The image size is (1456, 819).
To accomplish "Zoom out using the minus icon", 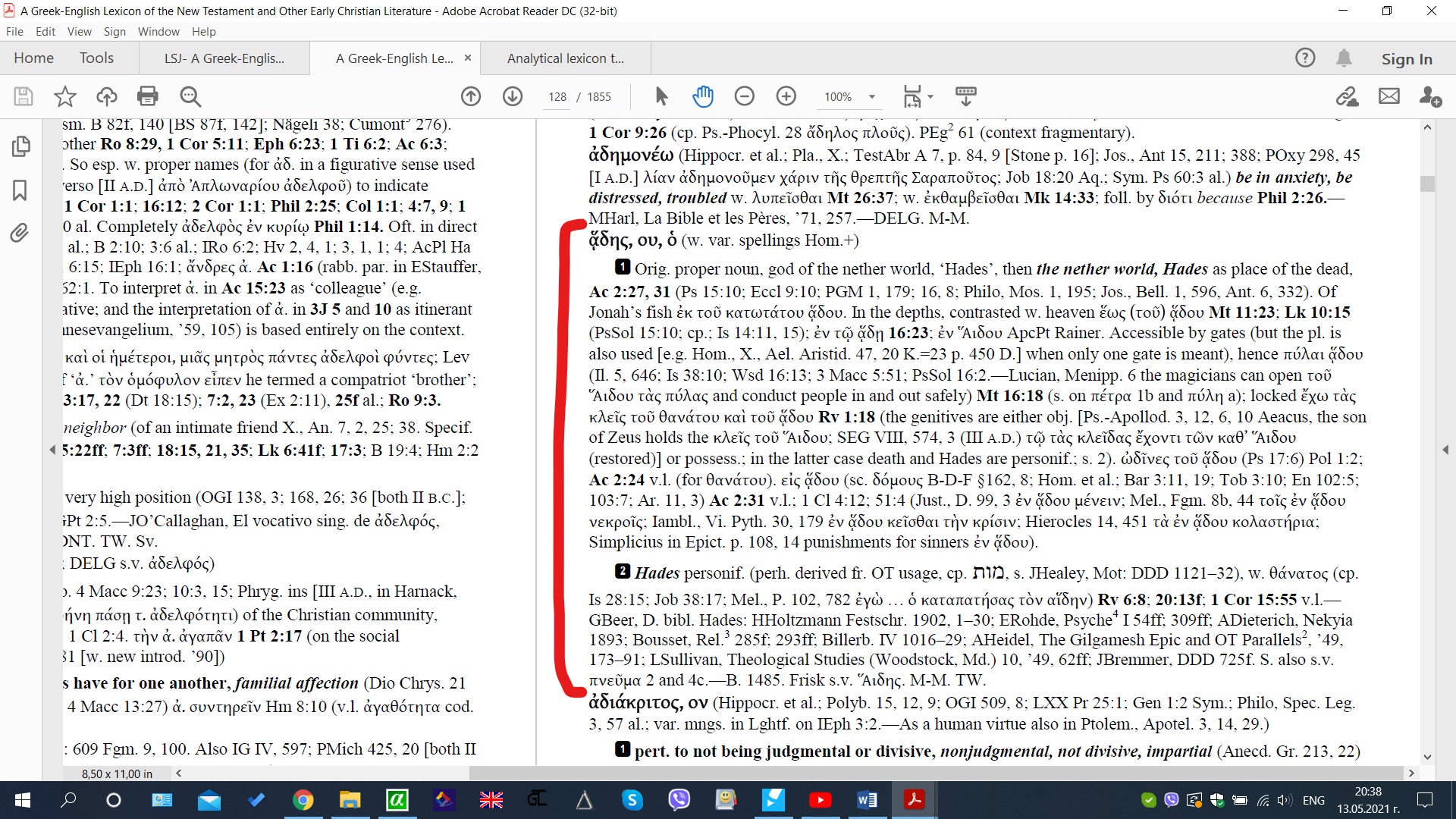I will pos(745,96).
